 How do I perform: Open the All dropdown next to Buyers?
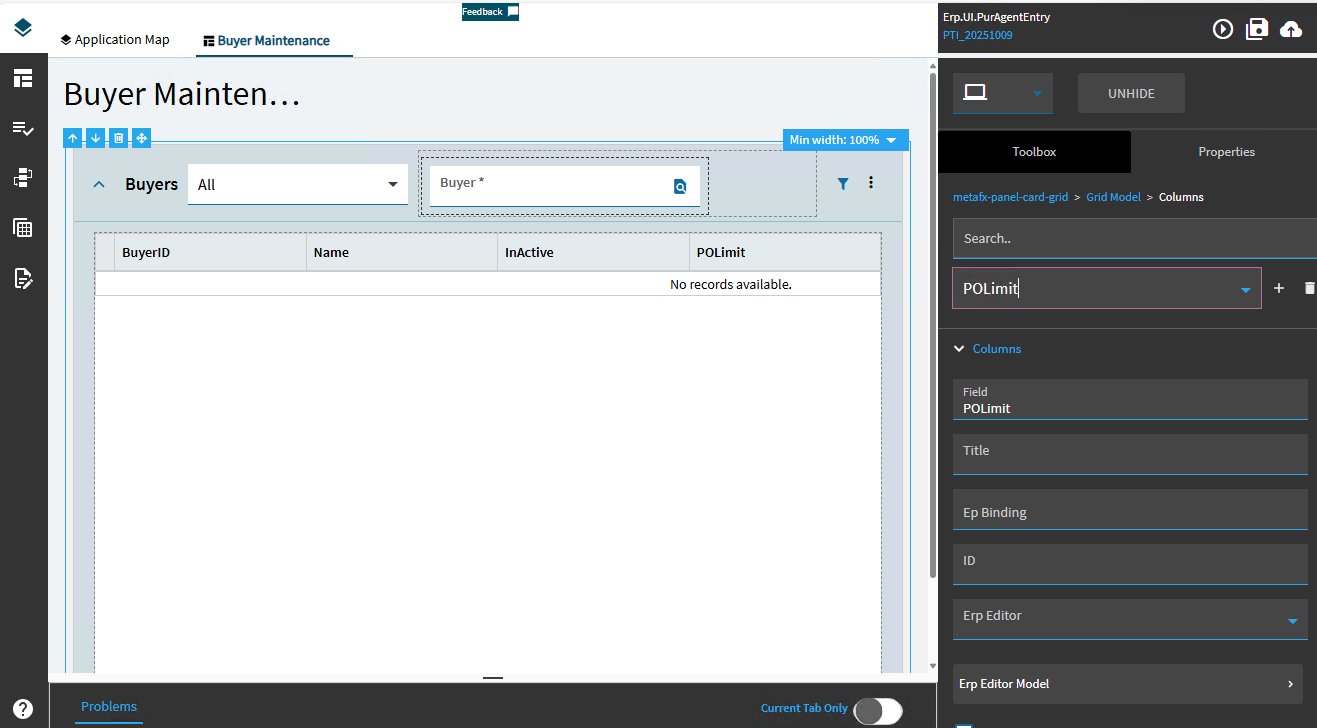point(298,184)
